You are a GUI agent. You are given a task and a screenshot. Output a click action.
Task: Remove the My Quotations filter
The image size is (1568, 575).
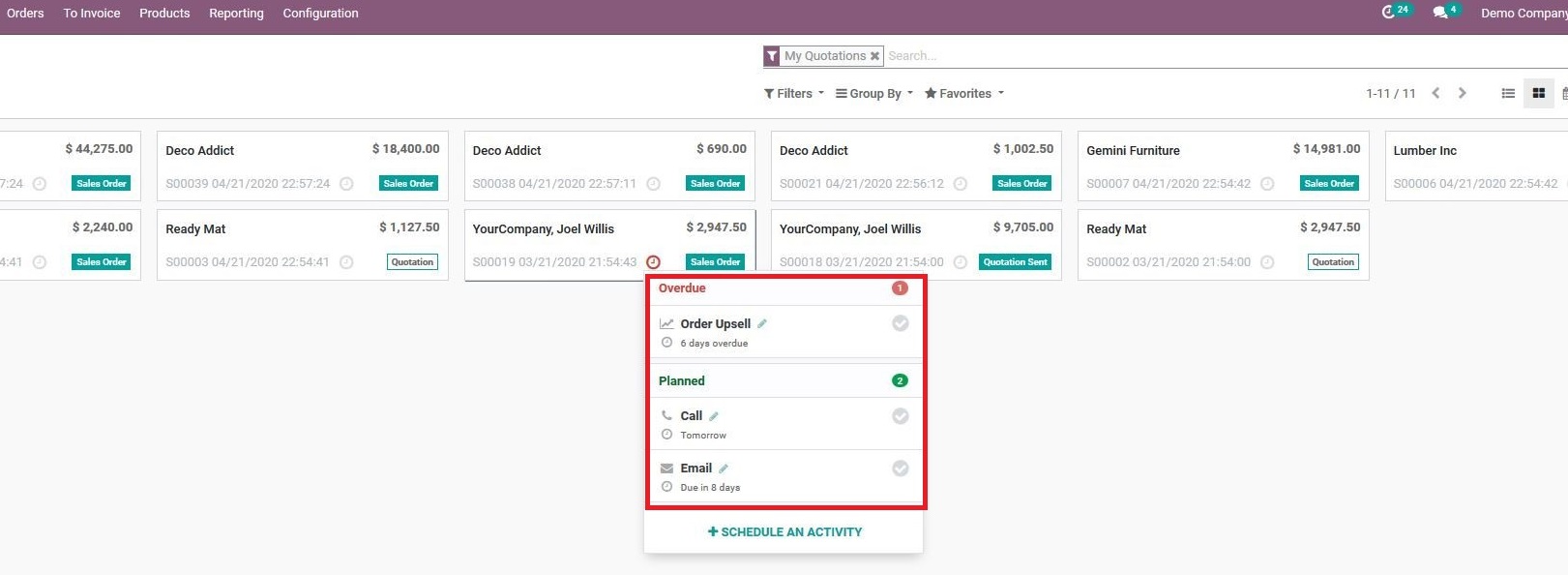(x=874, y=56)
